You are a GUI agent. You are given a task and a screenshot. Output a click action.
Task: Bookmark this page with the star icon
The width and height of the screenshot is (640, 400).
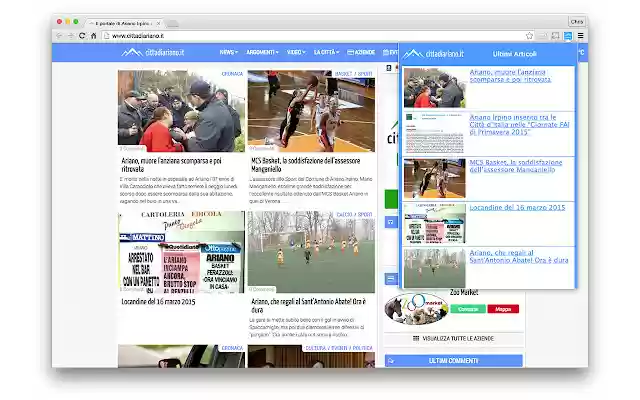pyautogui.click(x=529, y=36)
